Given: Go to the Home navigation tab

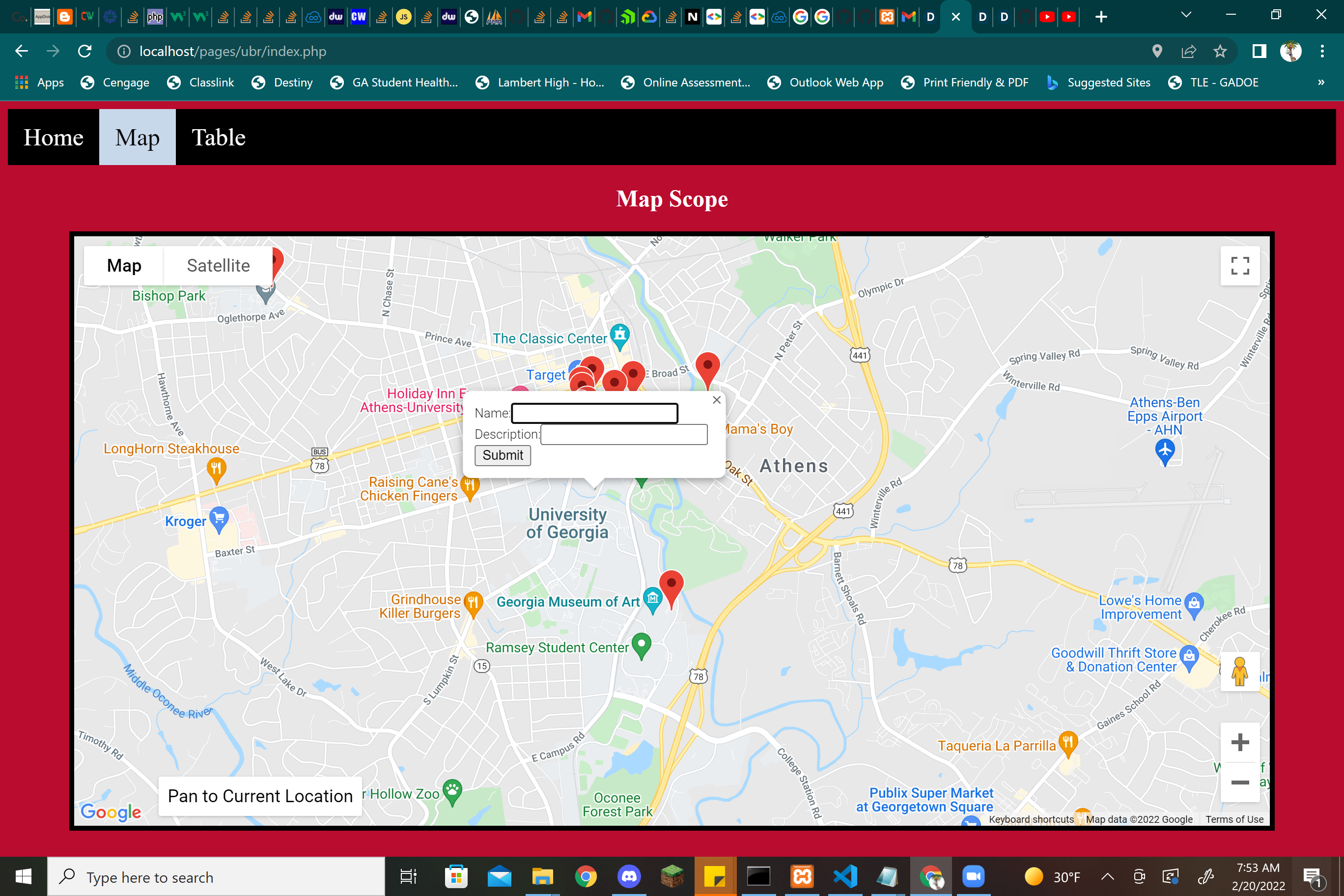Looking at the screenshot, I should tap(53, 137).
